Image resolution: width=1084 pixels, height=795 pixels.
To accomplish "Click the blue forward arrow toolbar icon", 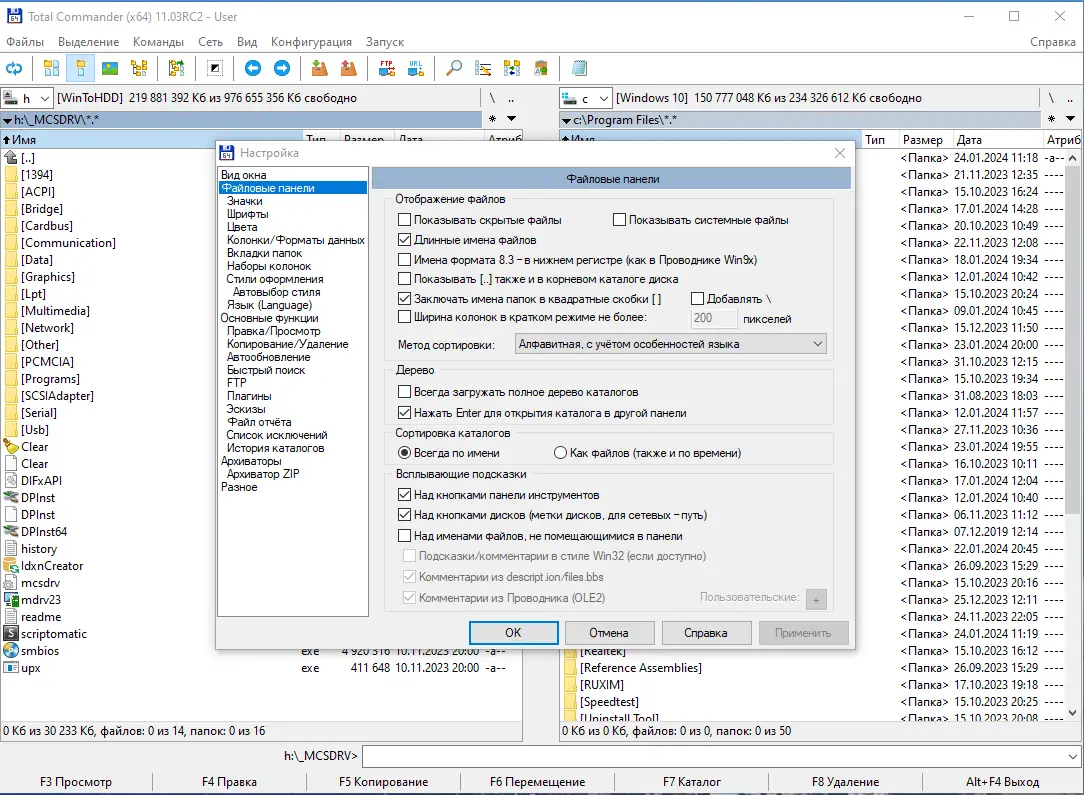I will click(x=282, y=68).
